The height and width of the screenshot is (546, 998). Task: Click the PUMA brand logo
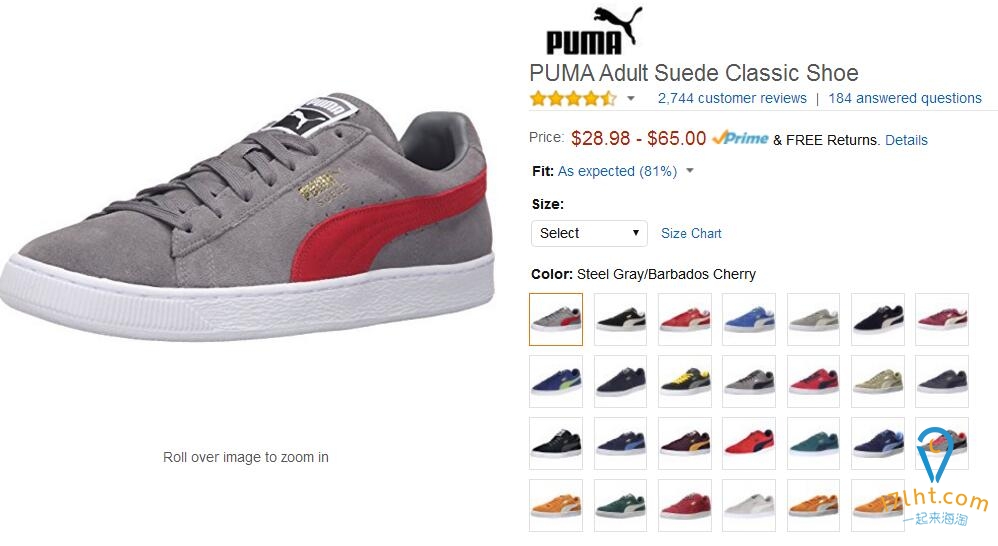pos(594,31)
